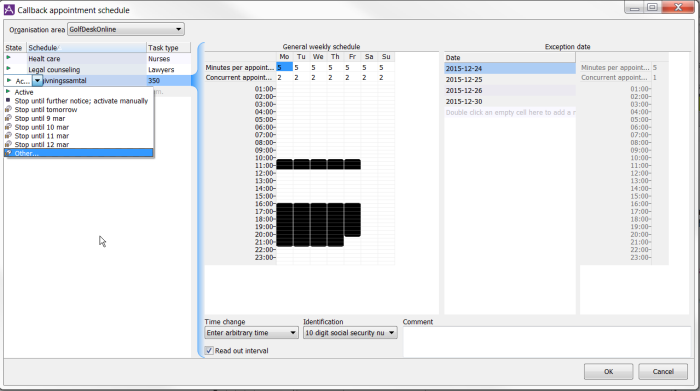This screenshot has width=700, height=391.
Task: Click inside the Comment text field
Action: (547, 341)
